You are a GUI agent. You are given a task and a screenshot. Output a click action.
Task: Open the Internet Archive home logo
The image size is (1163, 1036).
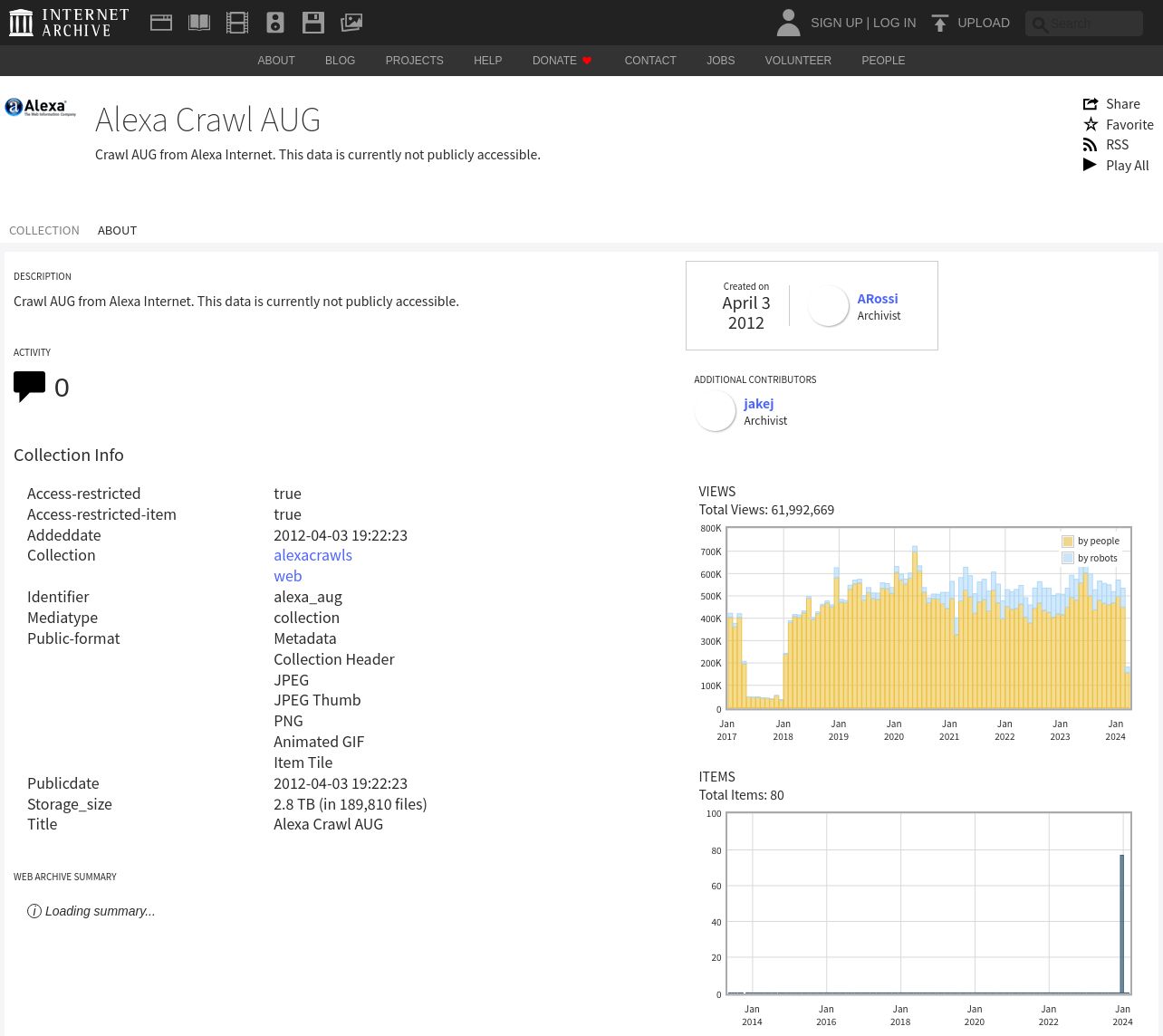[68, 23]
